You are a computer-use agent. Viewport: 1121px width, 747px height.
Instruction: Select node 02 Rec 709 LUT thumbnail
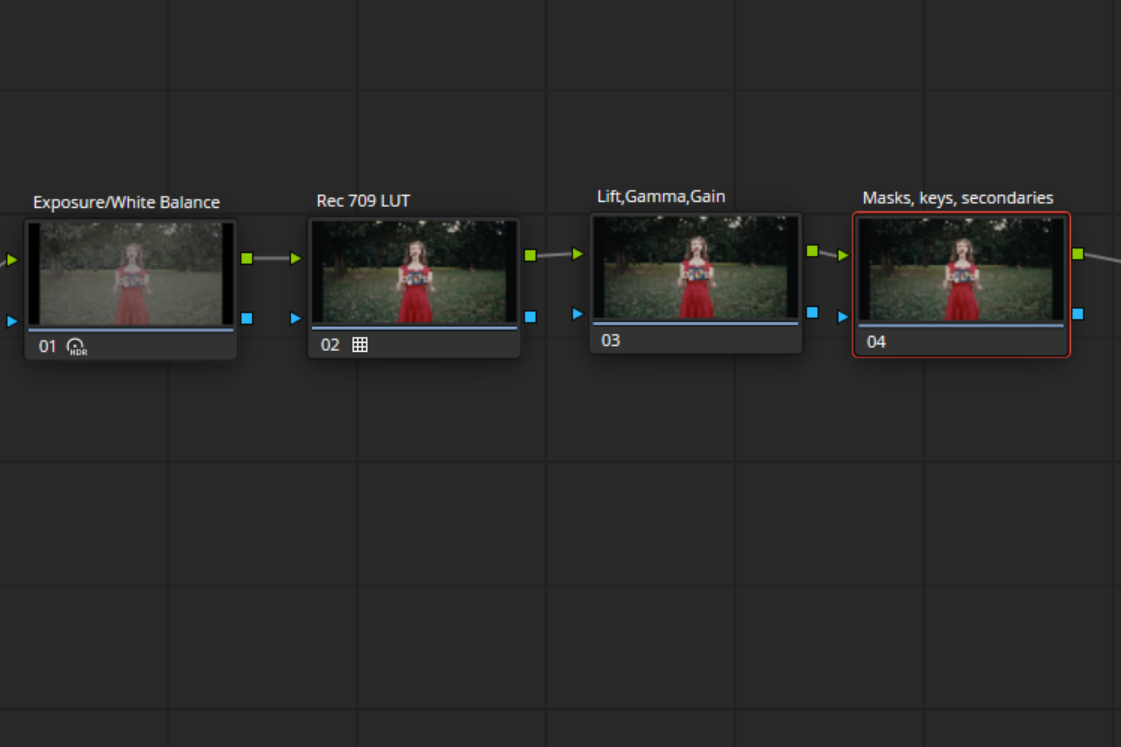414,272
